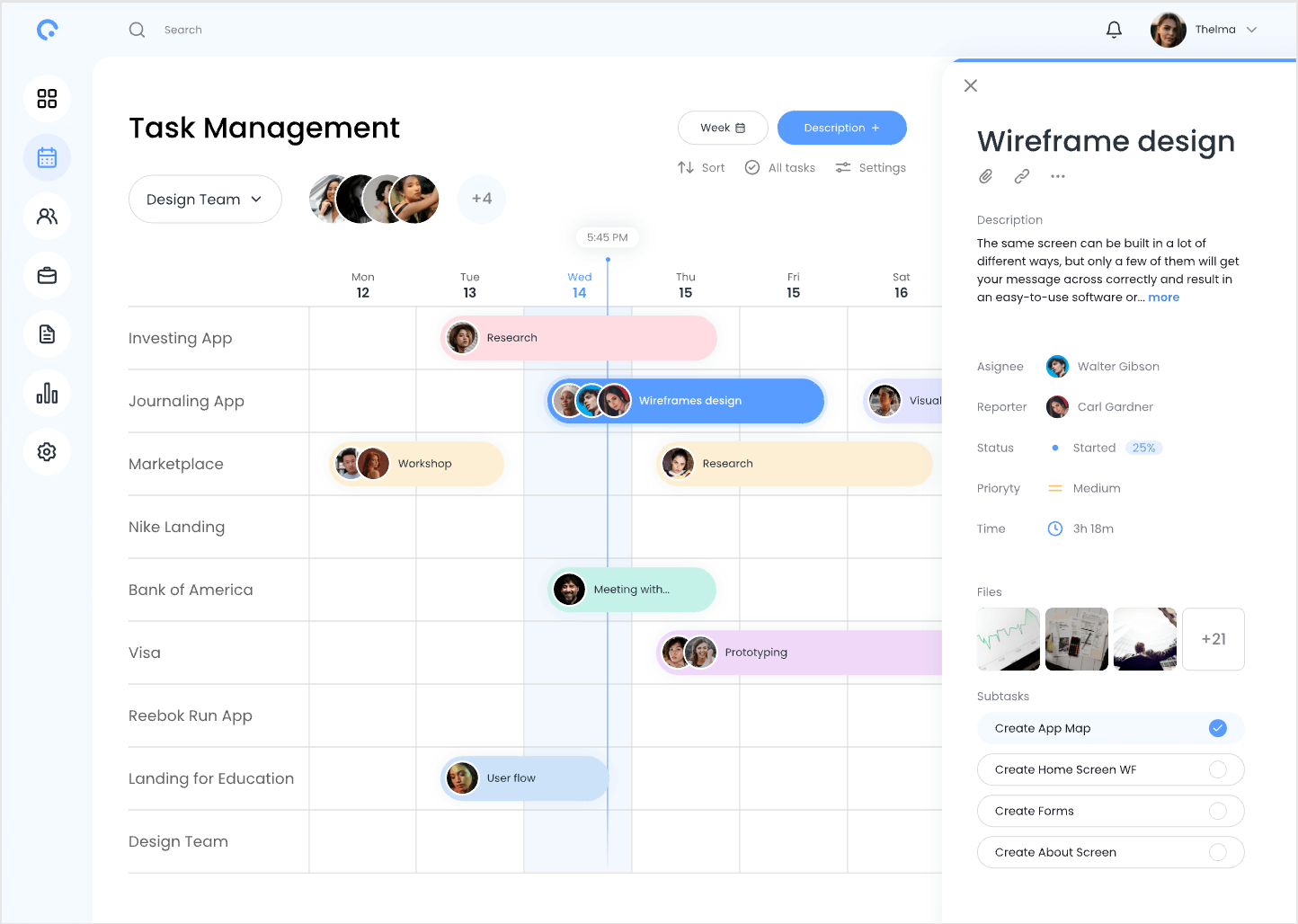
Task: Copy link with the chain icon
Action: coord(1022,176)
